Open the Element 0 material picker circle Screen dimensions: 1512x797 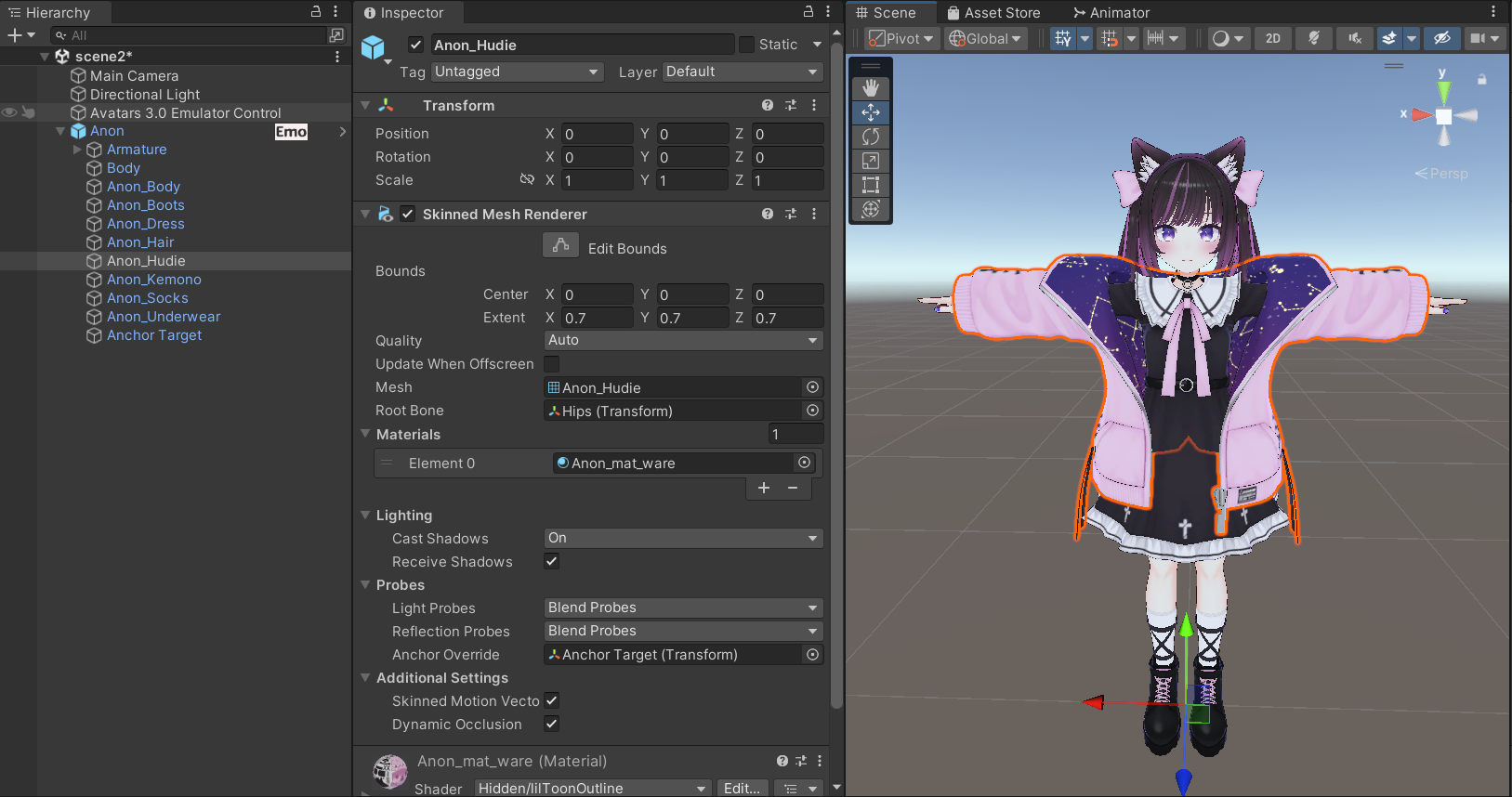pyautogui.click(x=804, y=463)
